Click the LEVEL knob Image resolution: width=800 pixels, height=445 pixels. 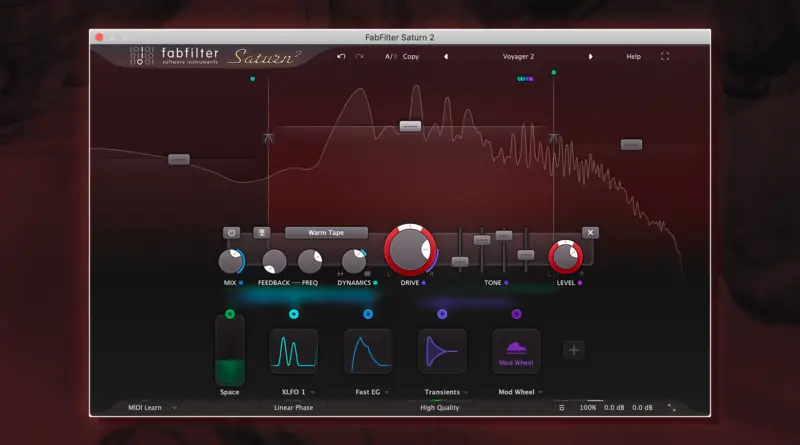pos(565,257)
